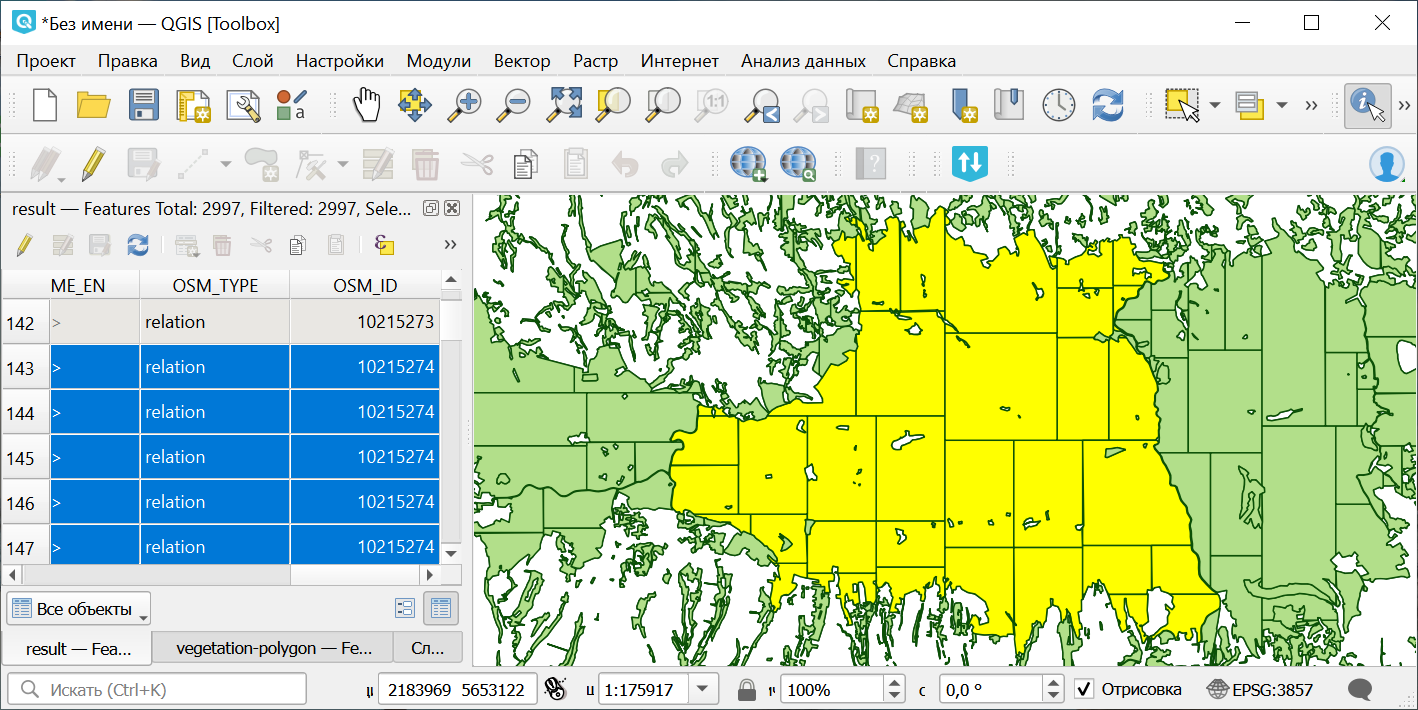Image resolution: width=1418 pixels, height=710 pixels.
Task: Toggle editing mode in the attribute table toolbar
Action: pos(25,245)
